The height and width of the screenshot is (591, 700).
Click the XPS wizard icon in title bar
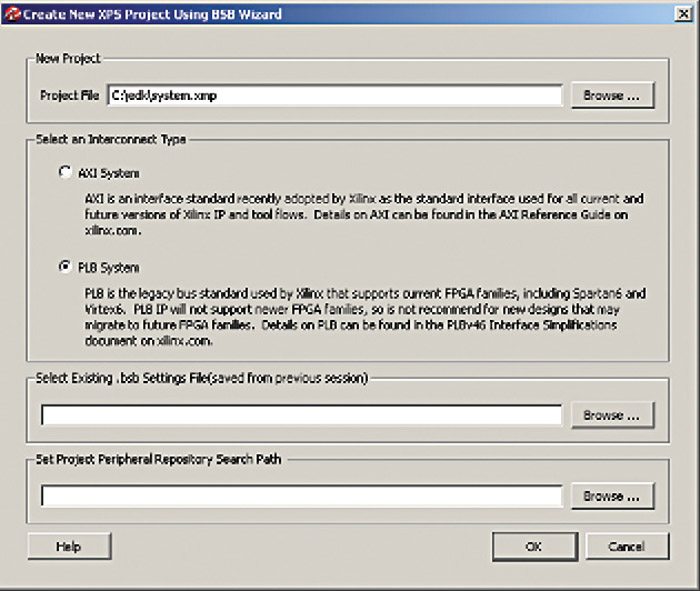tap(11, 14)
